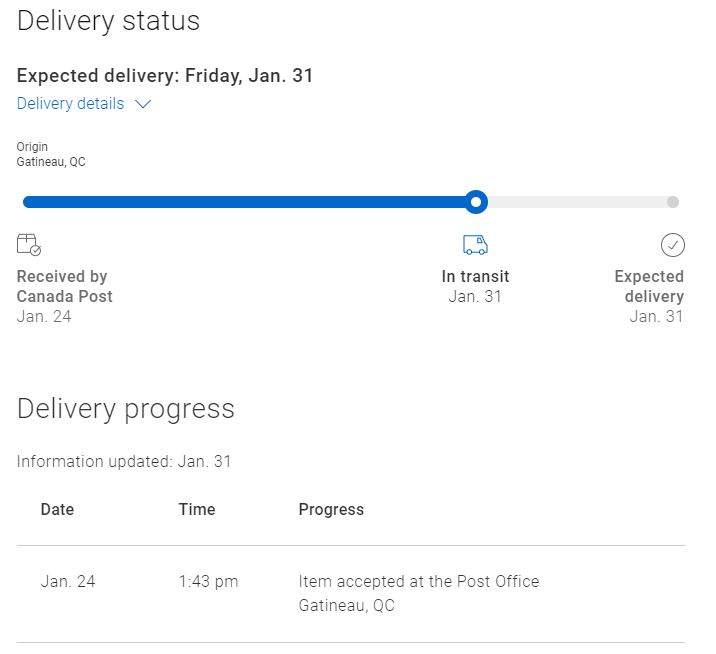Click the Delivery status heading
This screenshot has width=716, height=654.
[x=109, y=21]
